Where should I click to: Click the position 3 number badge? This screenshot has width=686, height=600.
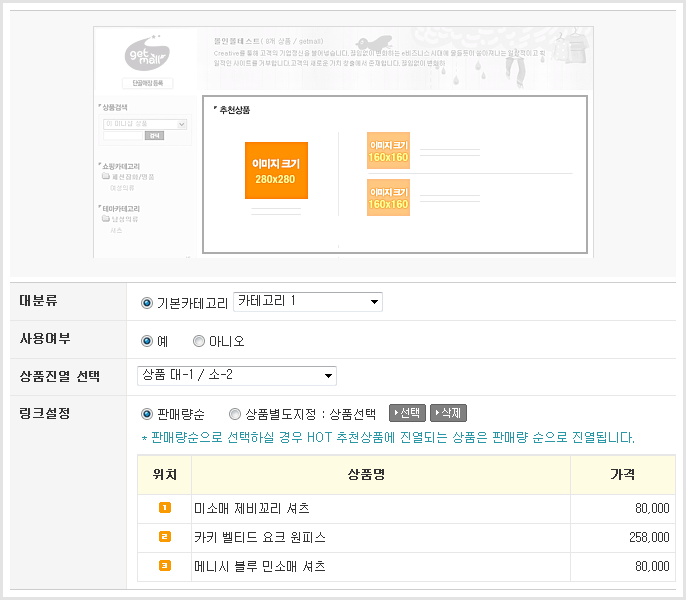point(165,566)
